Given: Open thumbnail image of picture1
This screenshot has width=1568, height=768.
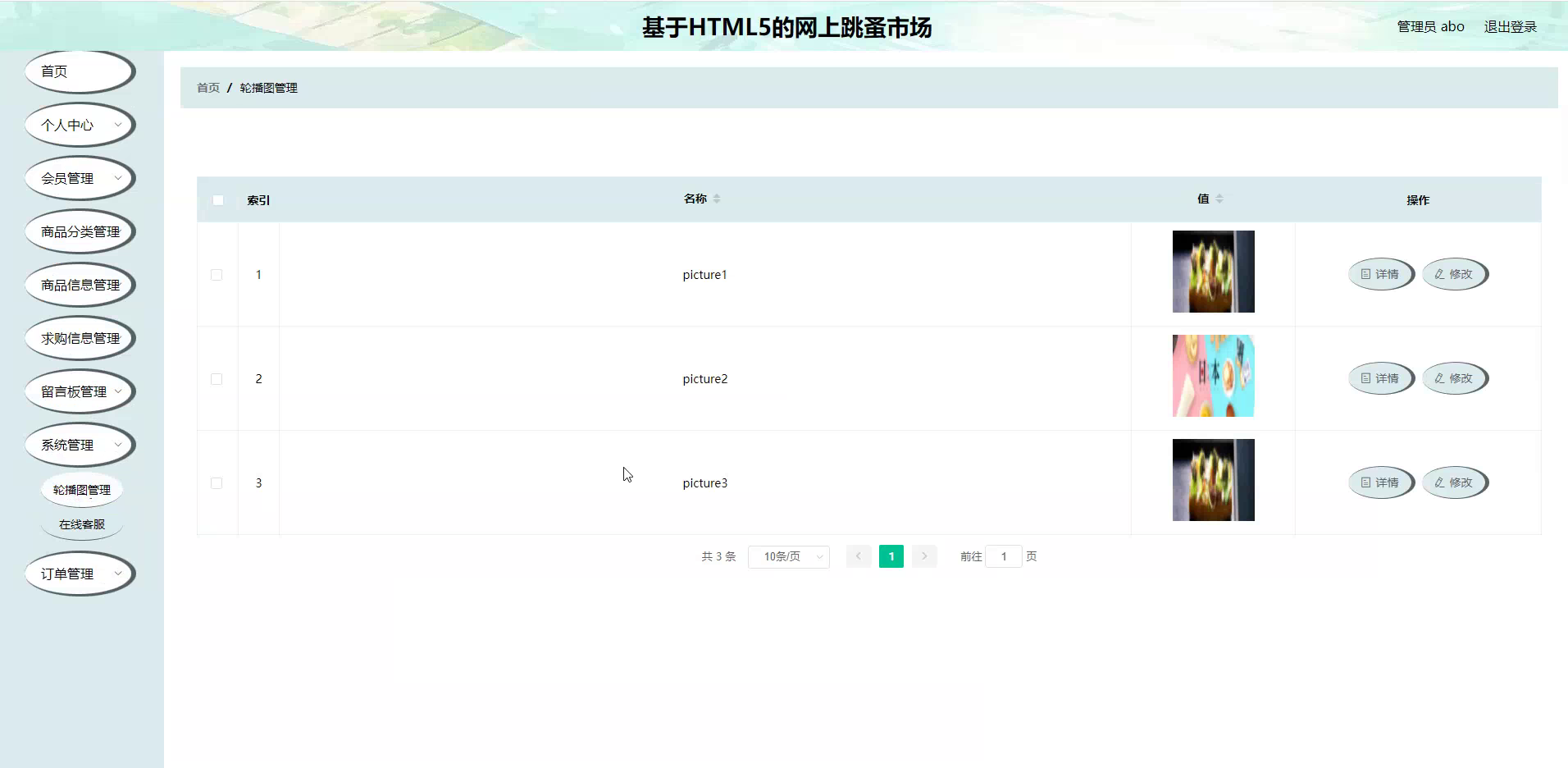Looking at the screenshot, I should click(x=1214, y=272).
